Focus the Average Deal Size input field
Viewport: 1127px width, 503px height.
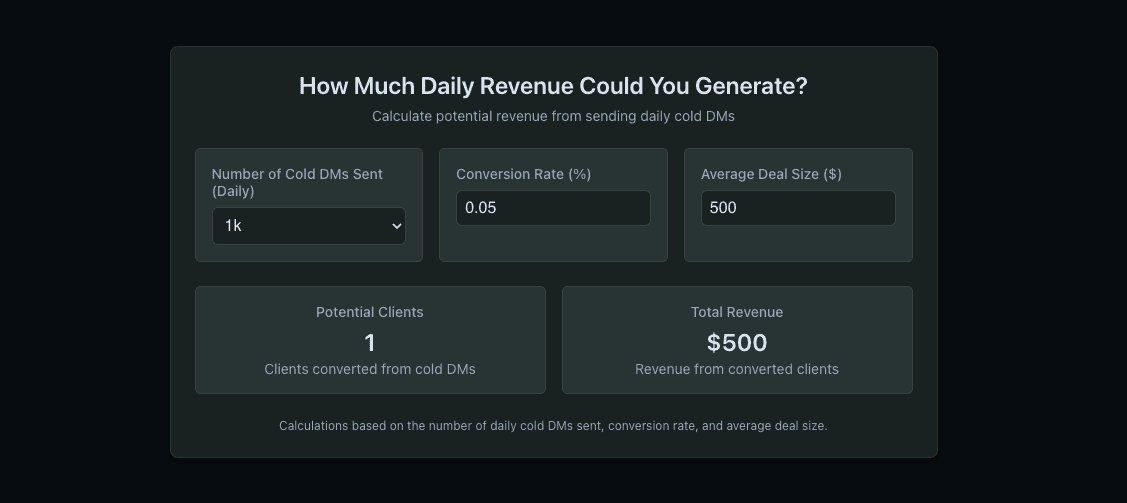click(x=799, y=208)
